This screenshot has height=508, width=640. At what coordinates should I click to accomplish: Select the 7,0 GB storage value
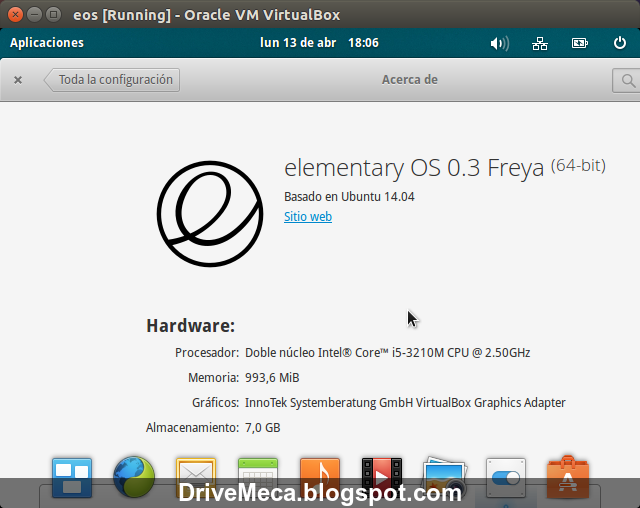(262, 428)
